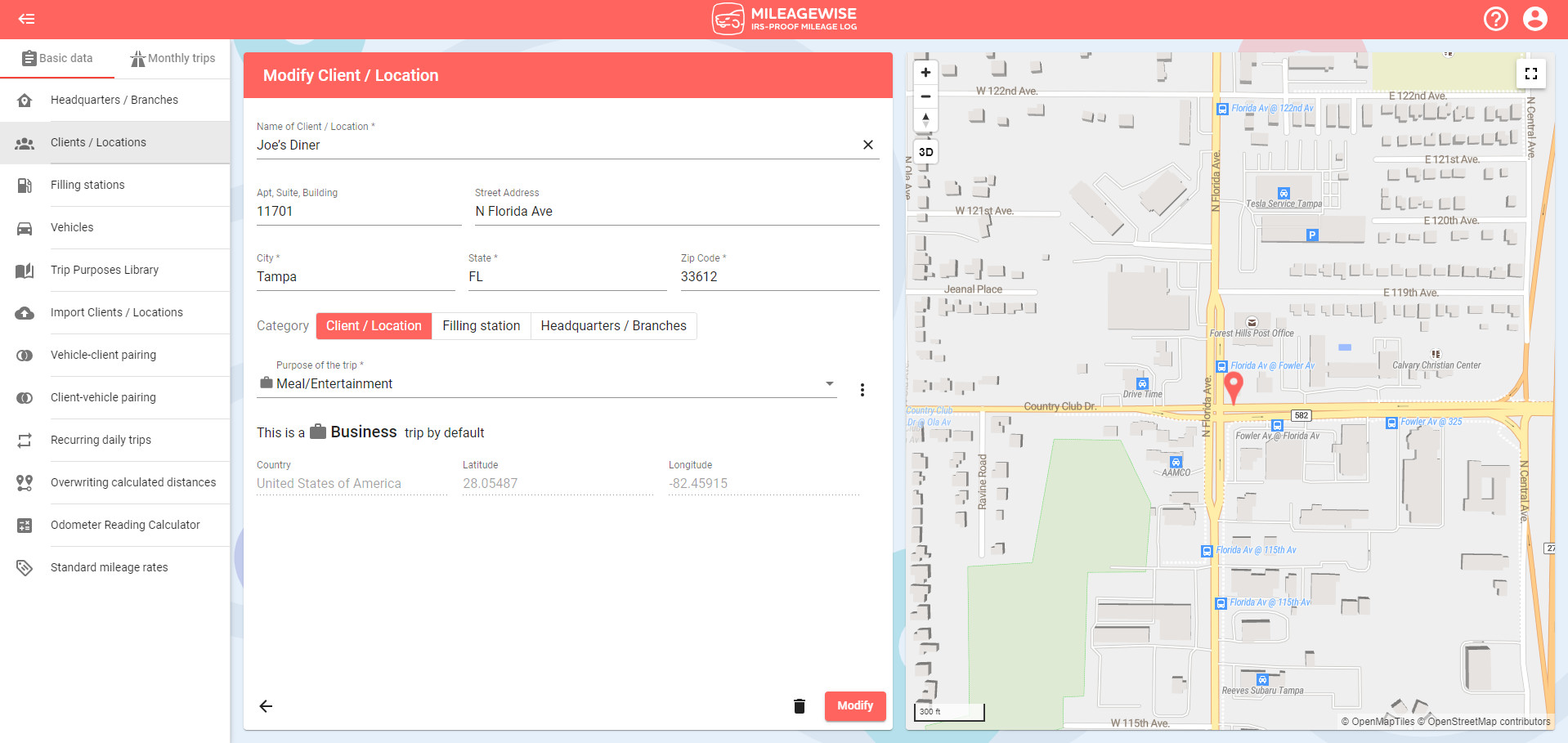
Task: Open Odometer Reading Calculator
Action: [x=114, y=525]
